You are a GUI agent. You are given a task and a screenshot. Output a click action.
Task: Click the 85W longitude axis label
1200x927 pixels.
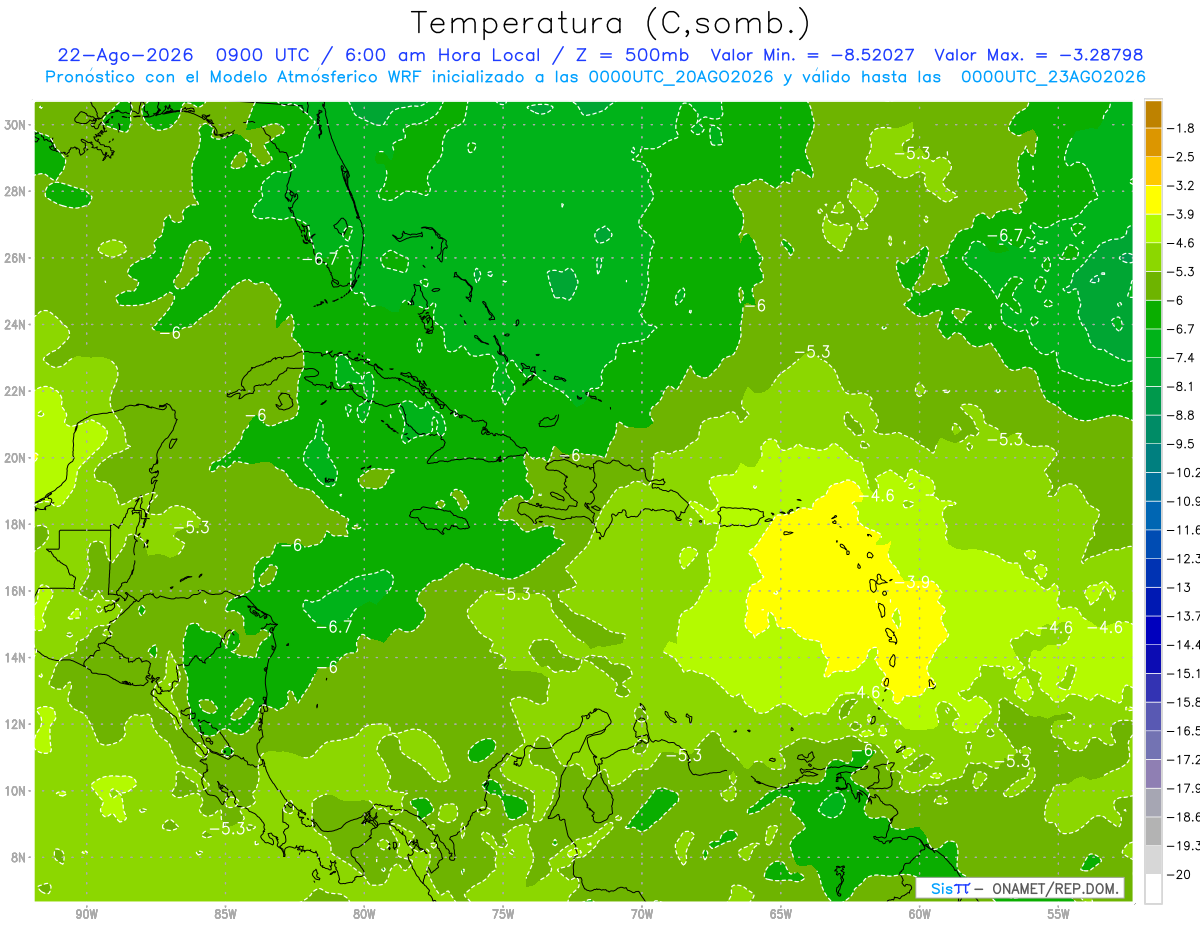coord(226,914)
